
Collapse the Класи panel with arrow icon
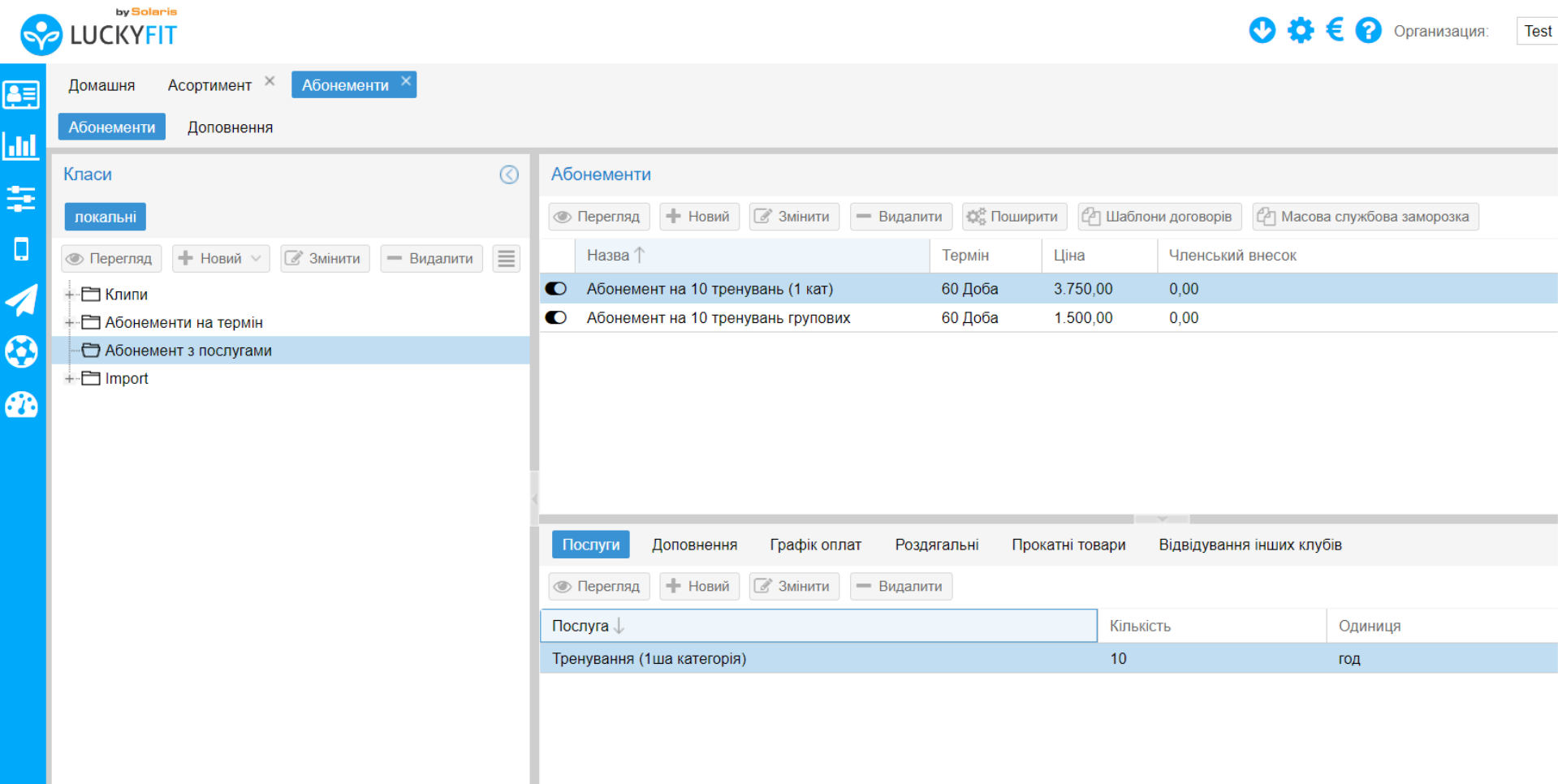pos(509,174)
